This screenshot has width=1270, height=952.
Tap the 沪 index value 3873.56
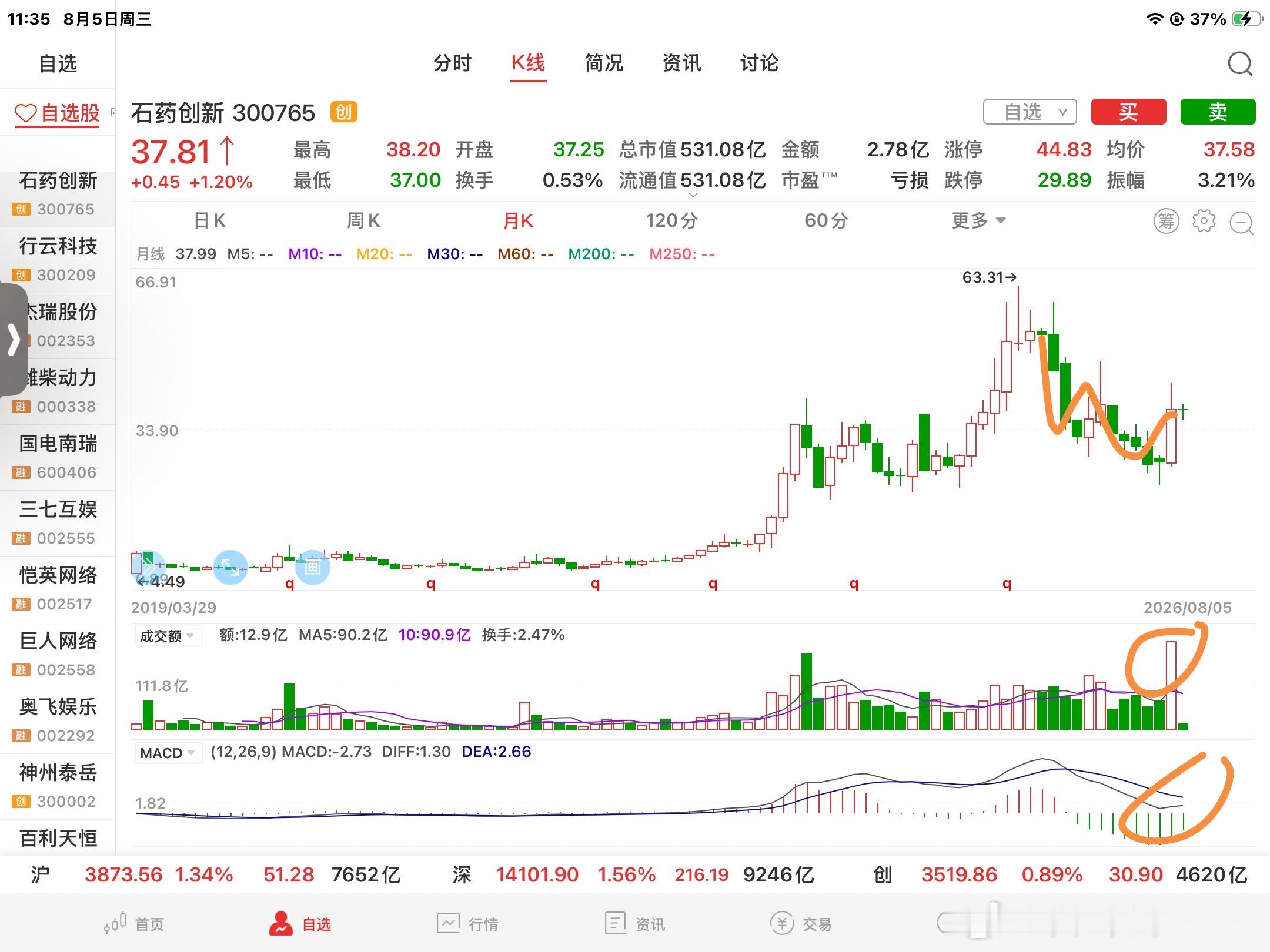coord(123,875)
